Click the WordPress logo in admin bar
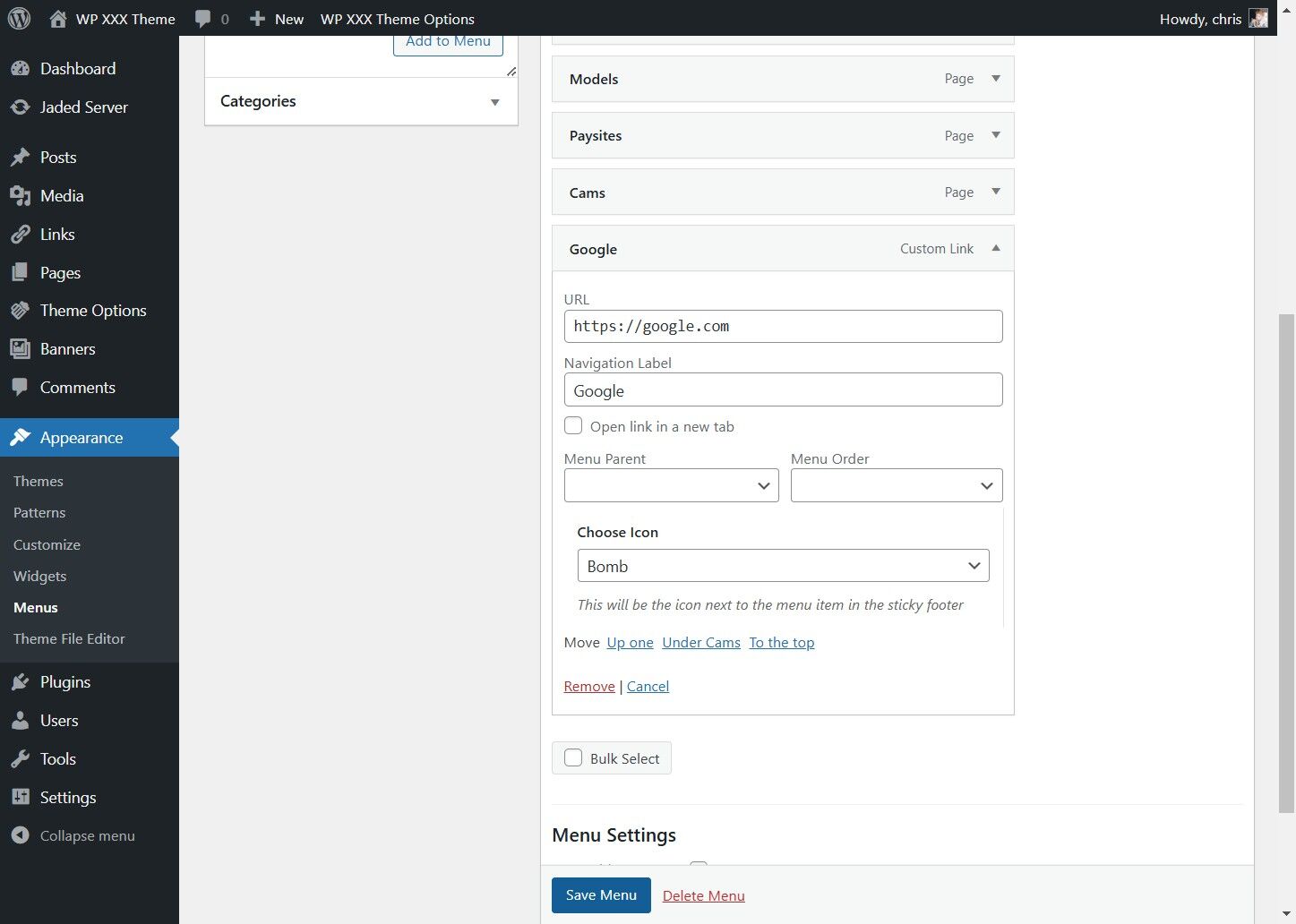 point(19,18)
